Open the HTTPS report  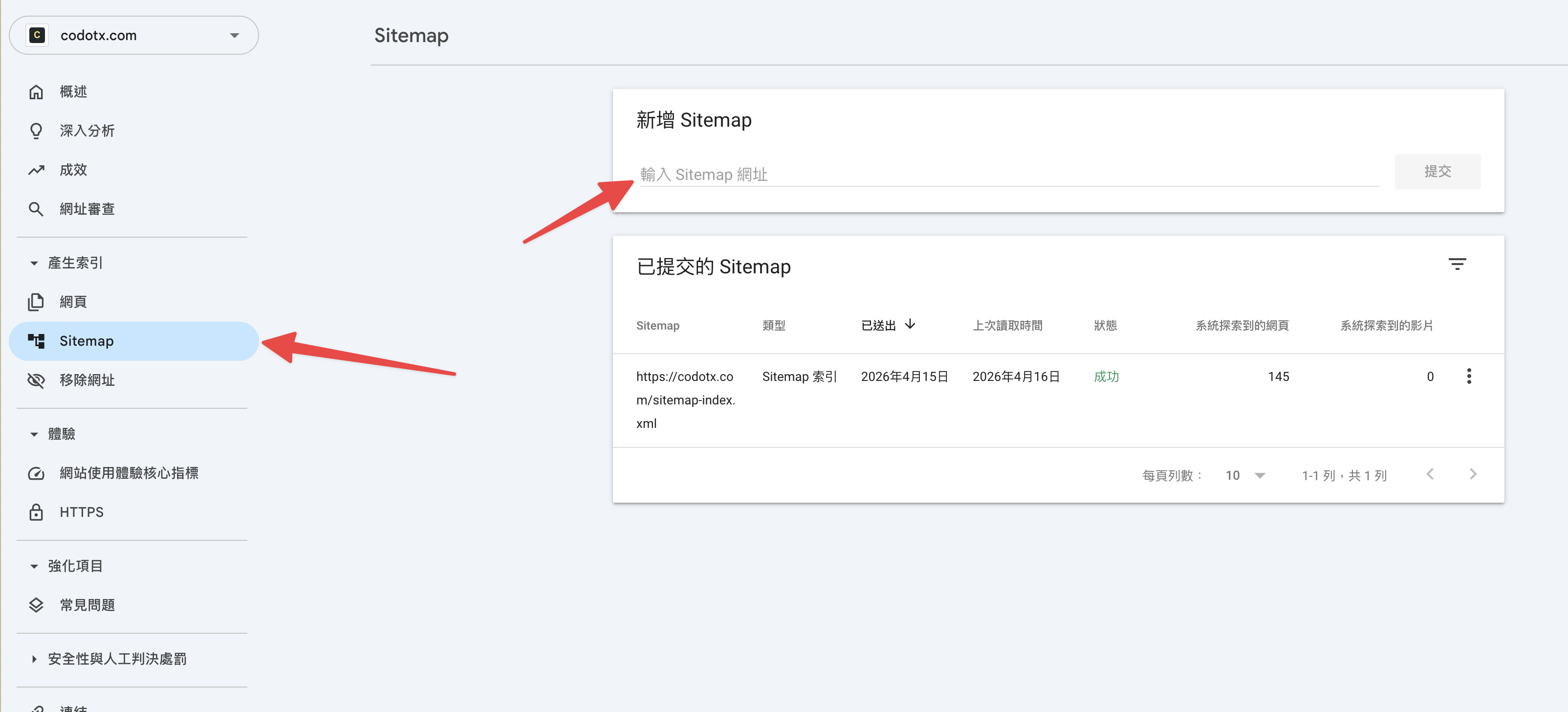click(81, 512)
